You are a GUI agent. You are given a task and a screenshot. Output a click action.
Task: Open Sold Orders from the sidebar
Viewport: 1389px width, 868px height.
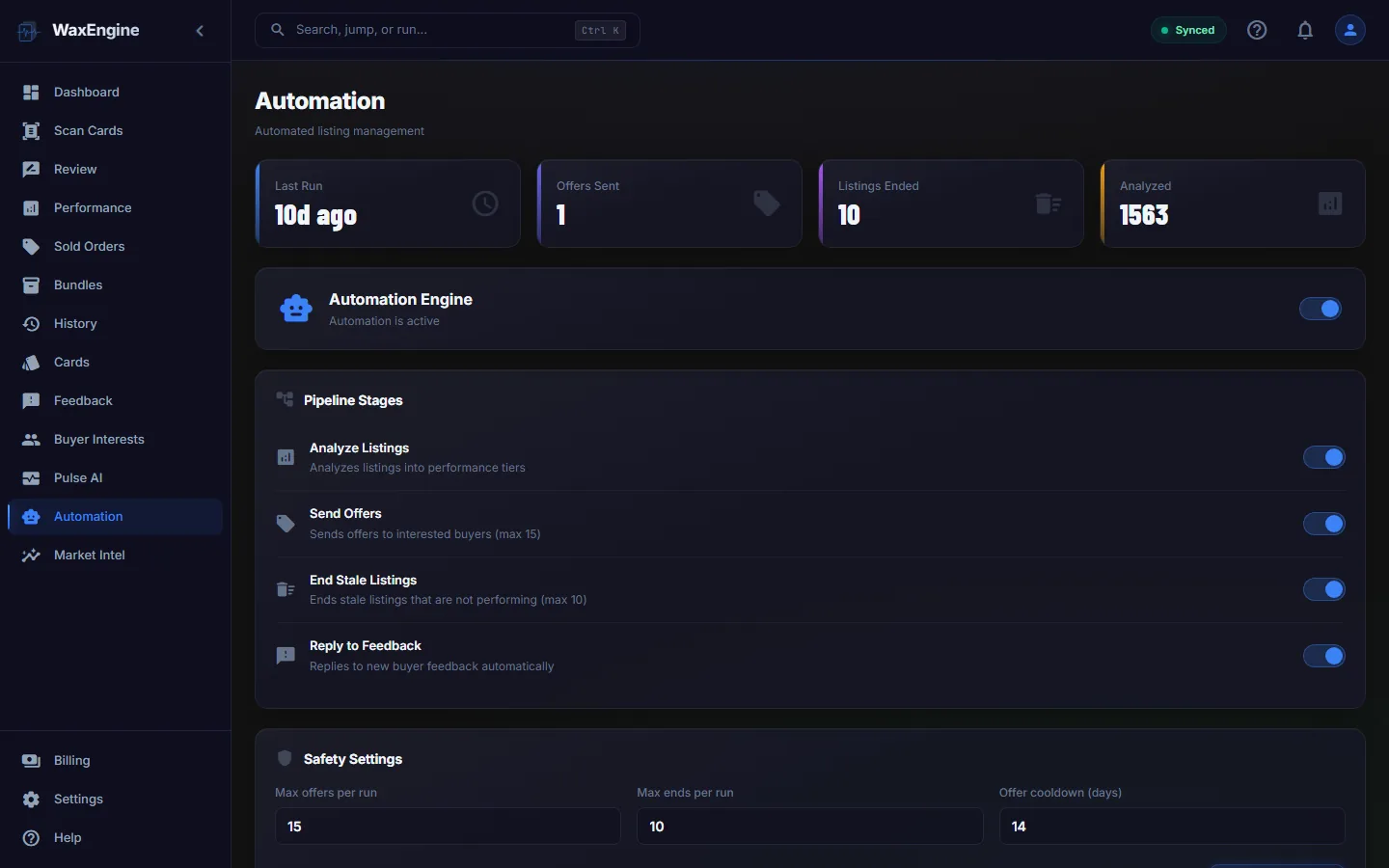(x=115, y=247)
